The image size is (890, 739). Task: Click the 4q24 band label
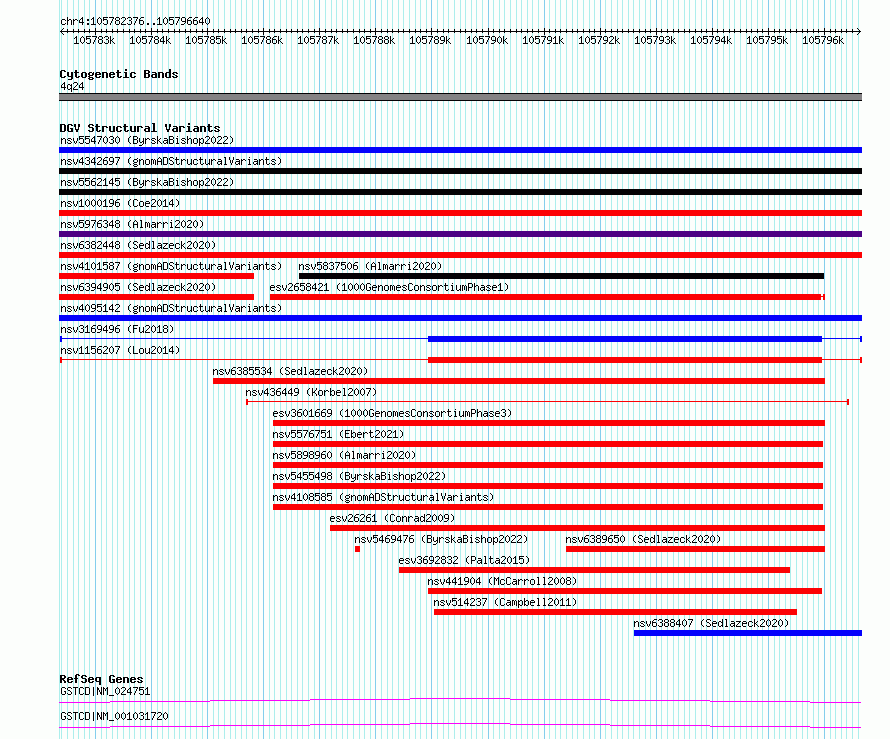tap(72, 86)
